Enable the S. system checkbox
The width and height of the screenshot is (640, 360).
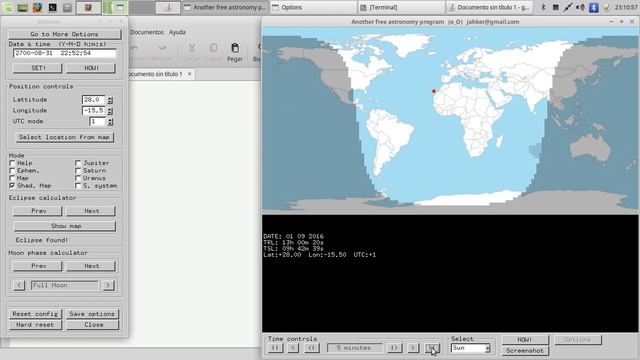[78, 186]
